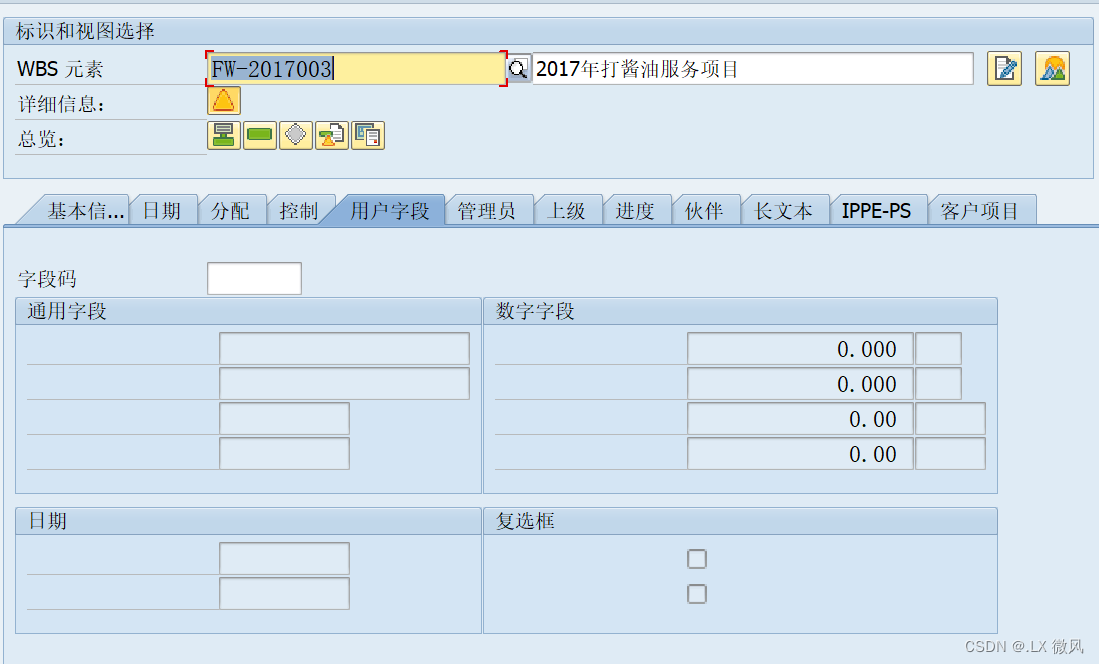Toggle the upper checkbox in the 复选框 panel
Screen dimensions: 1099x664
pyautogui.click(x=696, y=559)
